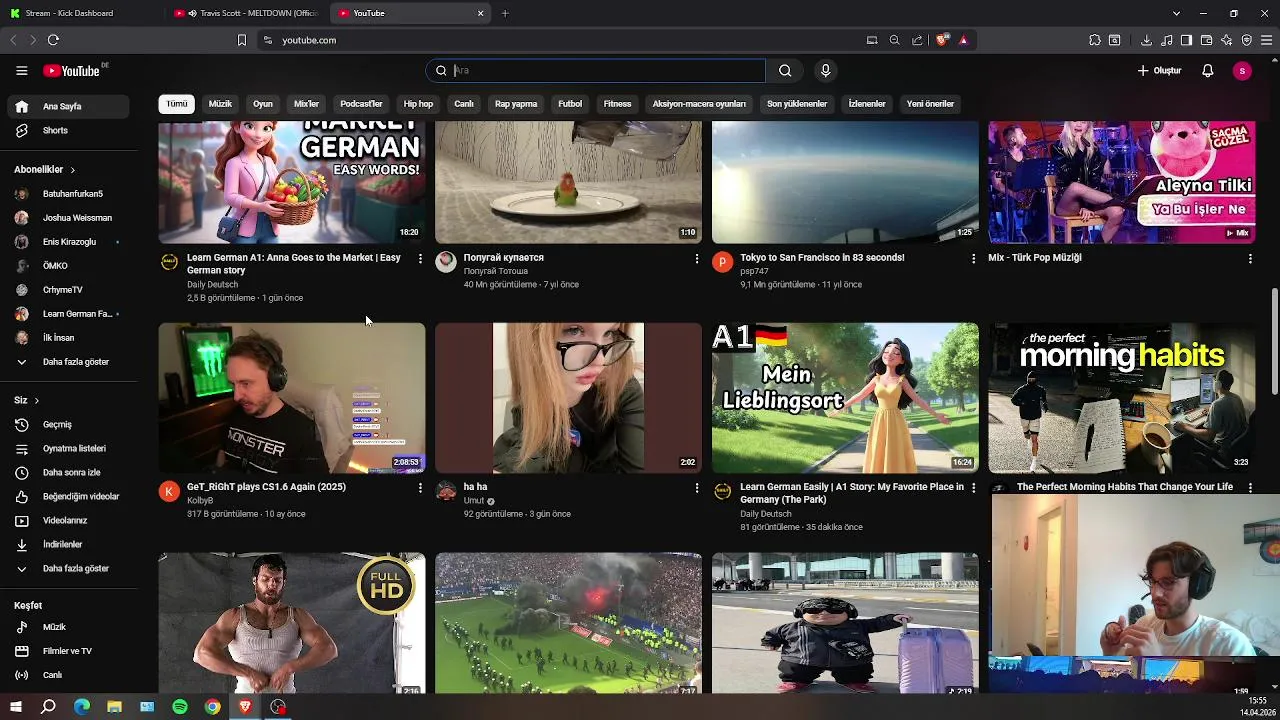Screen dimensions: 1280x720
Task: Open Daha sonra izle list
Action: (x=68, y=473)
